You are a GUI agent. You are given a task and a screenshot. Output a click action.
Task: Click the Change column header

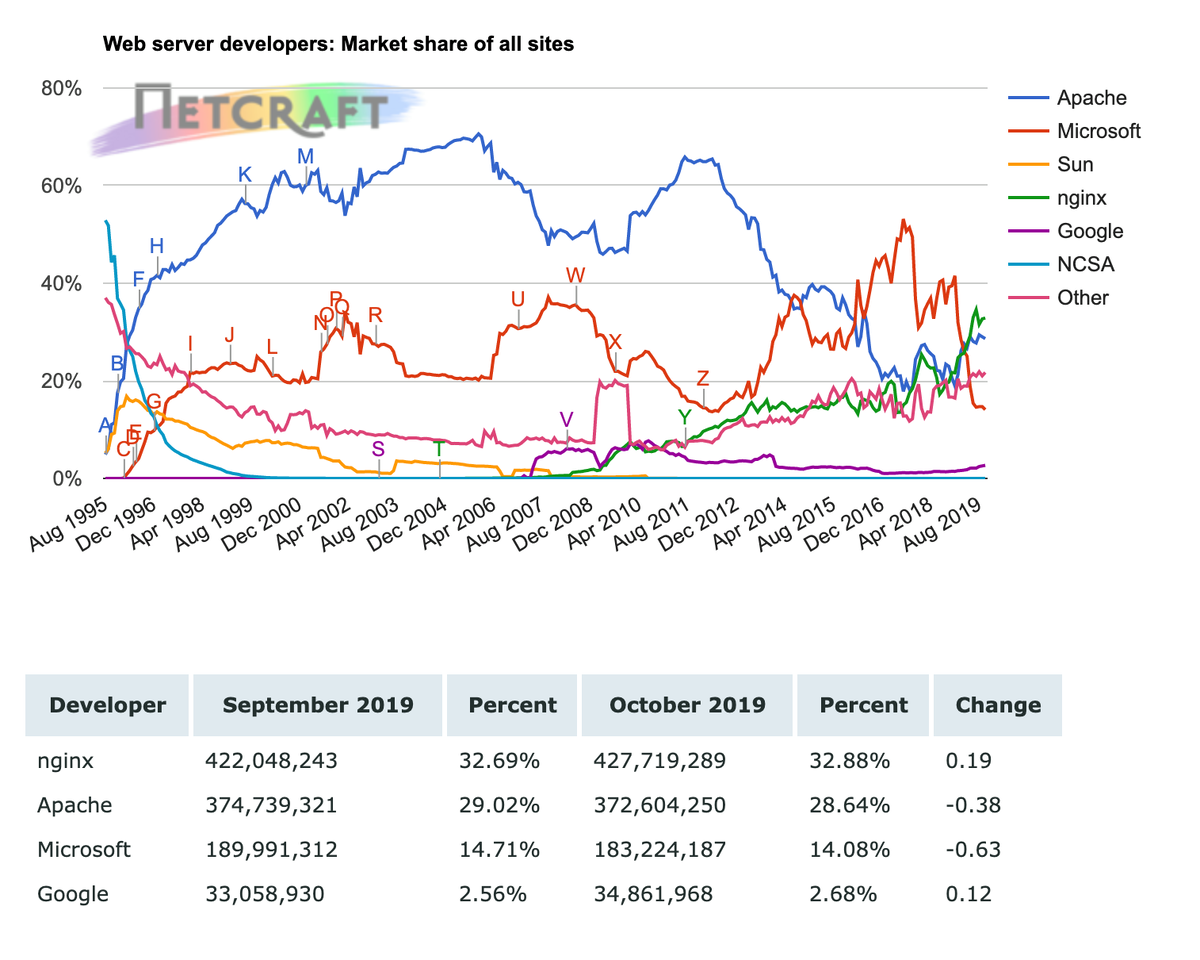click(x=998, y=705)
